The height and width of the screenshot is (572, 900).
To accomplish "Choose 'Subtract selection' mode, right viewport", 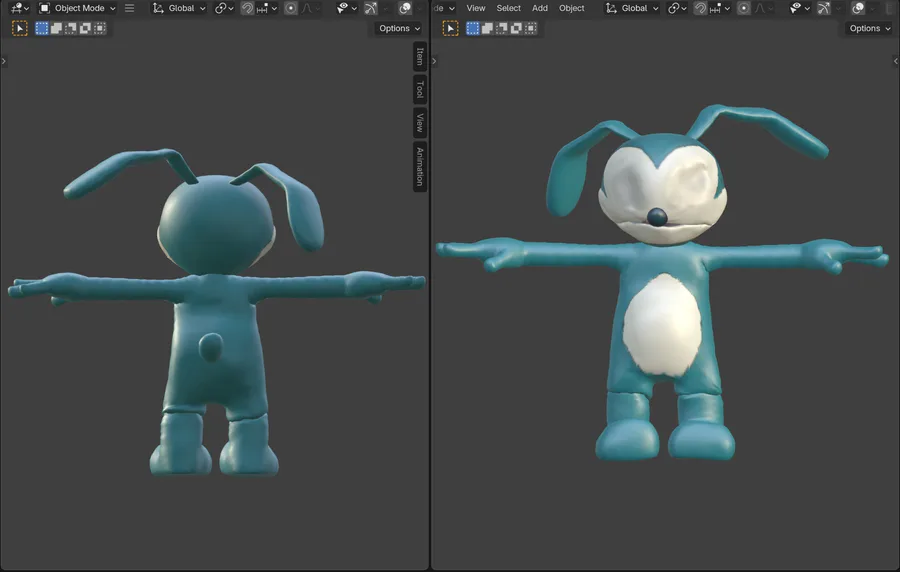I will [501, 28].
